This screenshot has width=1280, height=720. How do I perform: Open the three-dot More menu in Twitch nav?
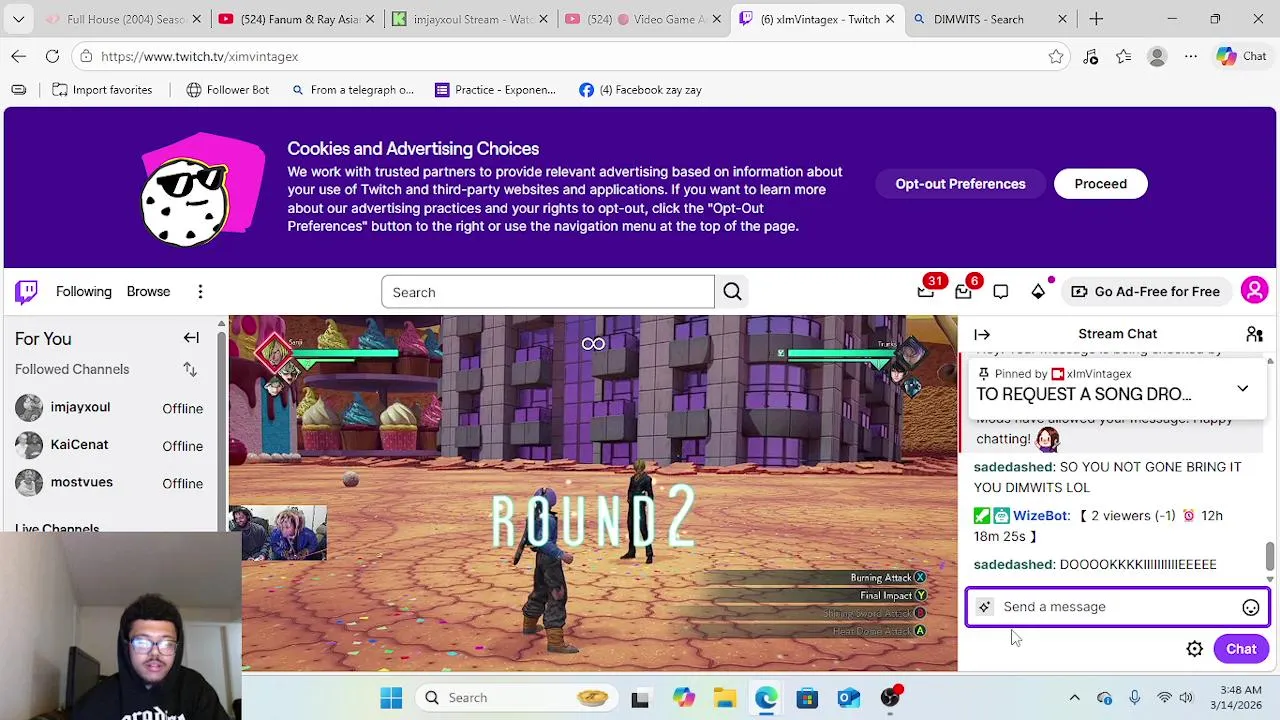(x=200, y=292)
